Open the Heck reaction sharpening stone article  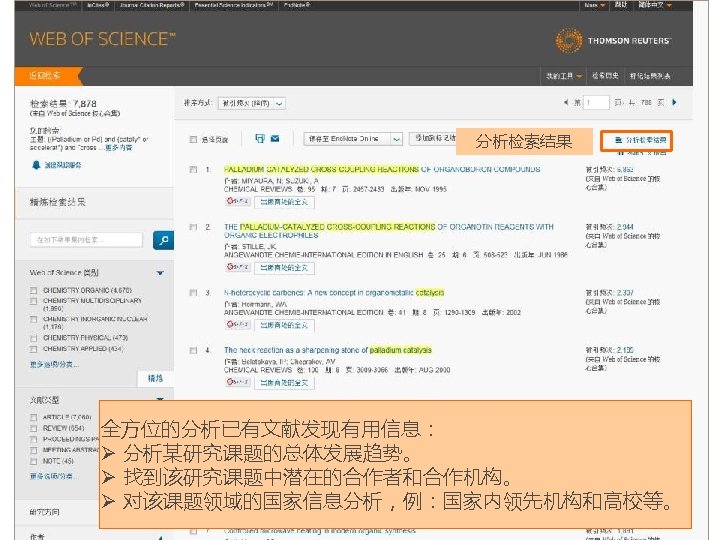(x=327, y=350)
